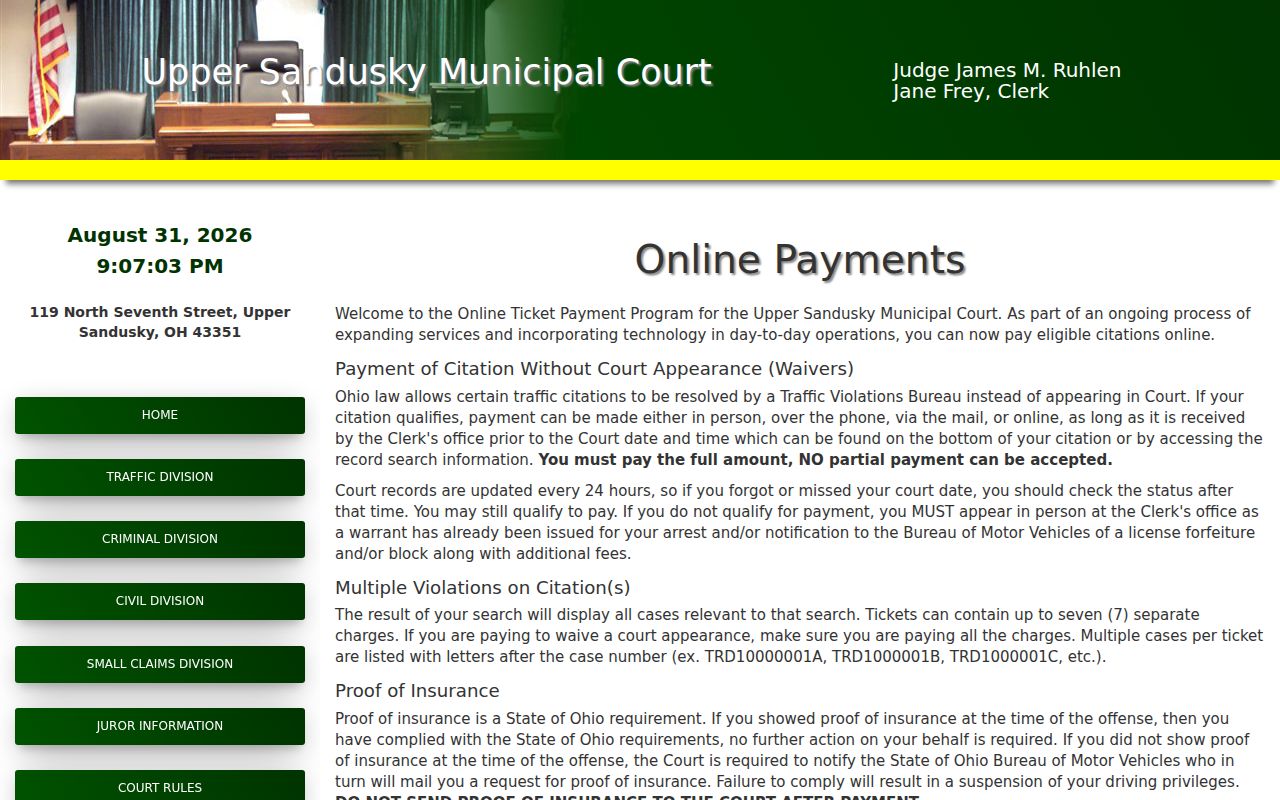This screenshot has width=1280, height=800.
Task: Select the Online Payments heading
Action: (x=800, y=260)
